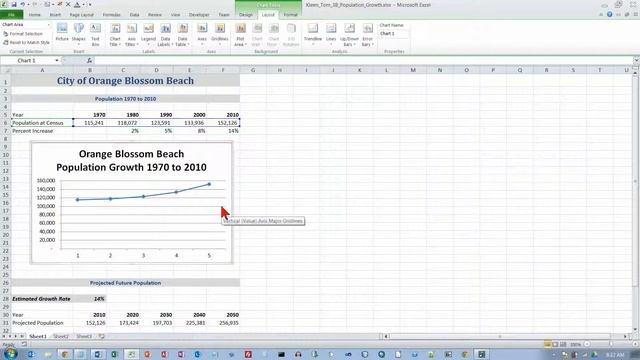Switch to the Insert ribbon tab

(55, 15)
